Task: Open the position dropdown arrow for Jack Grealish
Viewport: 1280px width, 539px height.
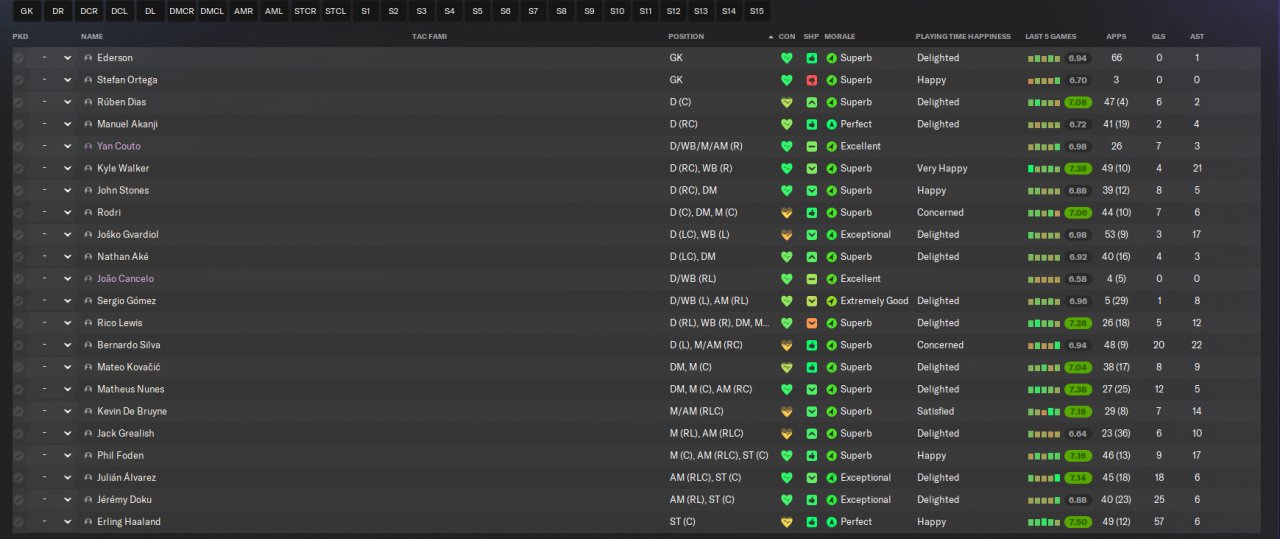Action: (x=67, y=434)
